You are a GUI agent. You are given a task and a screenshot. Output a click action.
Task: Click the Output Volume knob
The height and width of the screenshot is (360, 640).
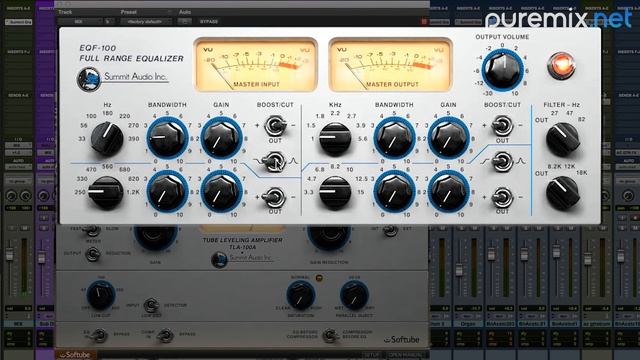click(502, 69)
